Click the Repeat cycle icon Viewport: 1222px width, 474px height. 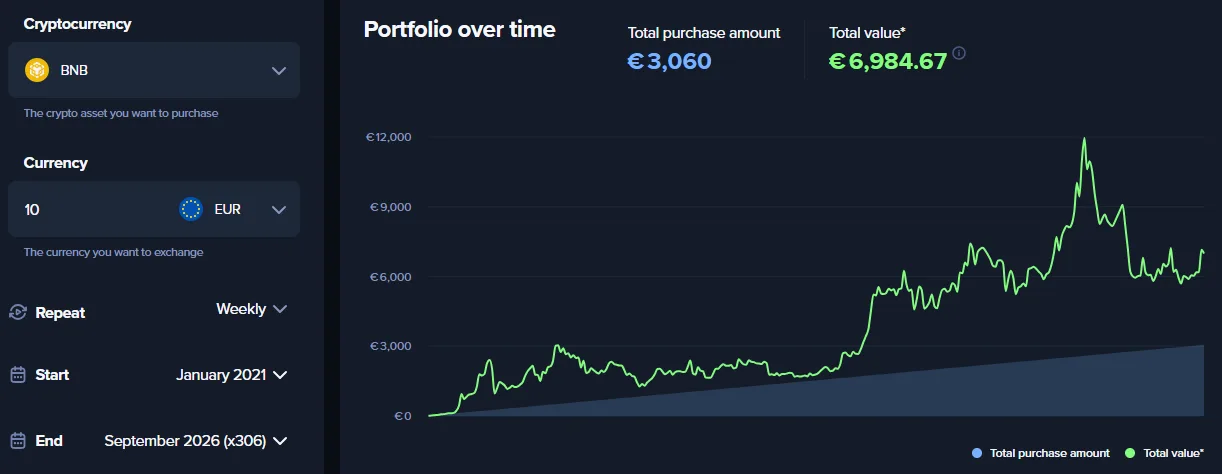[x=17, y=312]
